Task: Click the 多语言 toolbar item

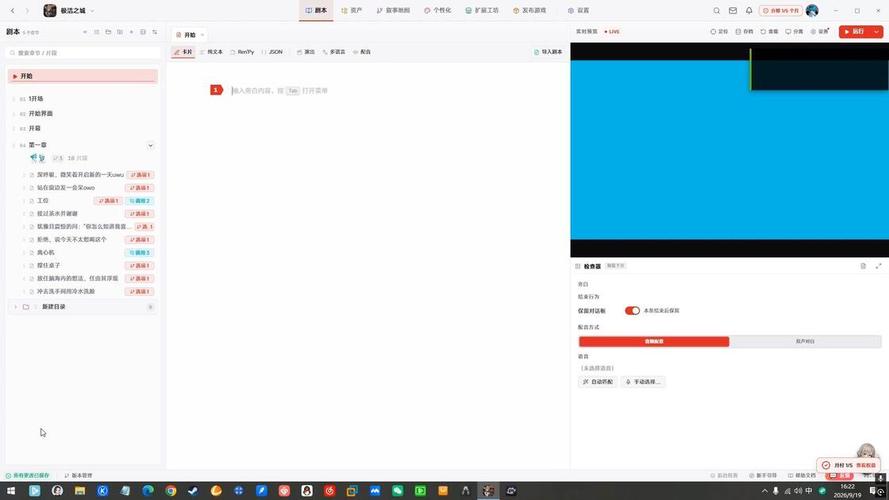Action: (334, 52)
